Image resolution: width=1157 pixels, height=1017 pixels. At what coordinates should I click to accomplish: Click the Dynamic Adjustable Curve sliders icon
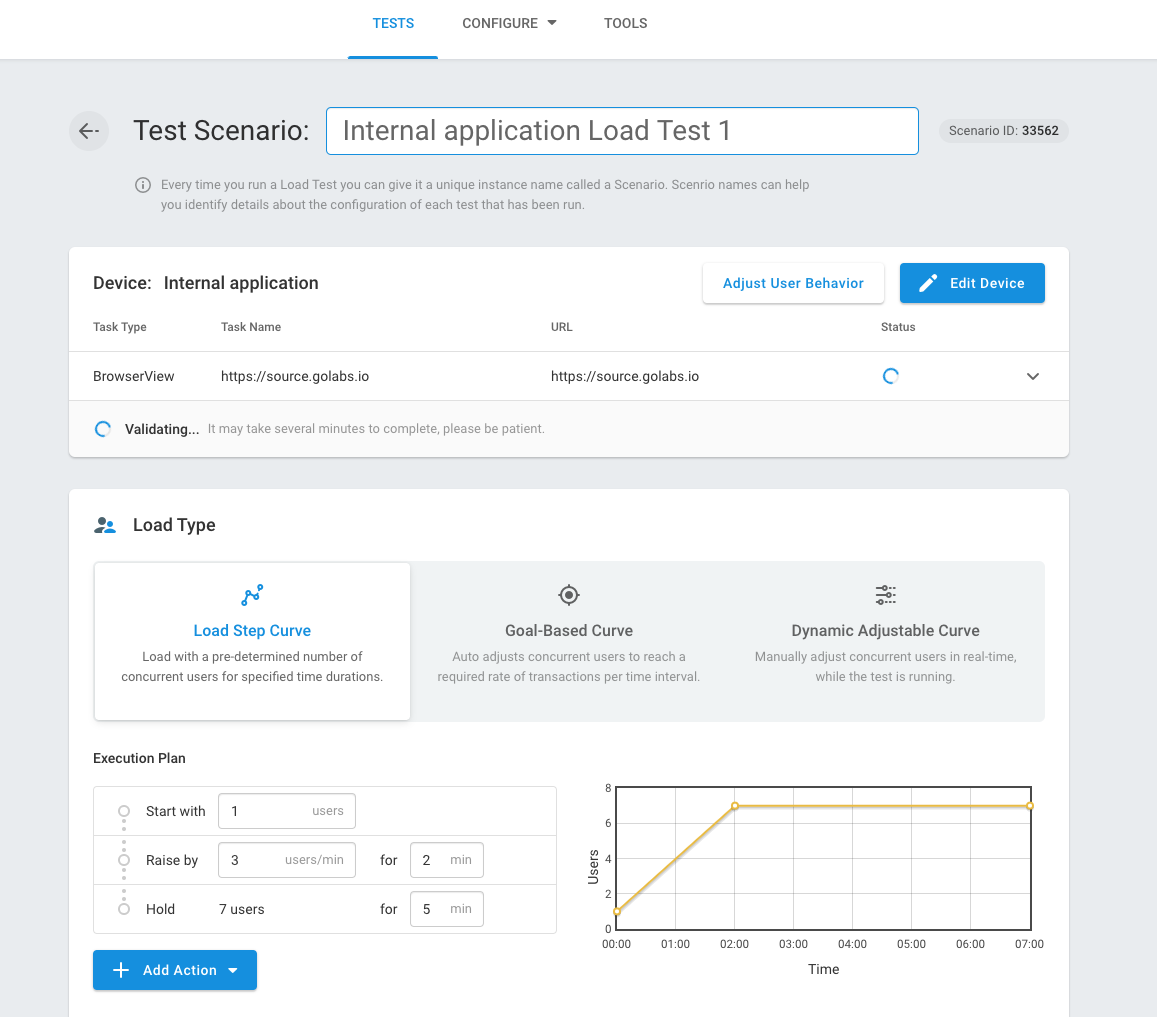(885, 595)
